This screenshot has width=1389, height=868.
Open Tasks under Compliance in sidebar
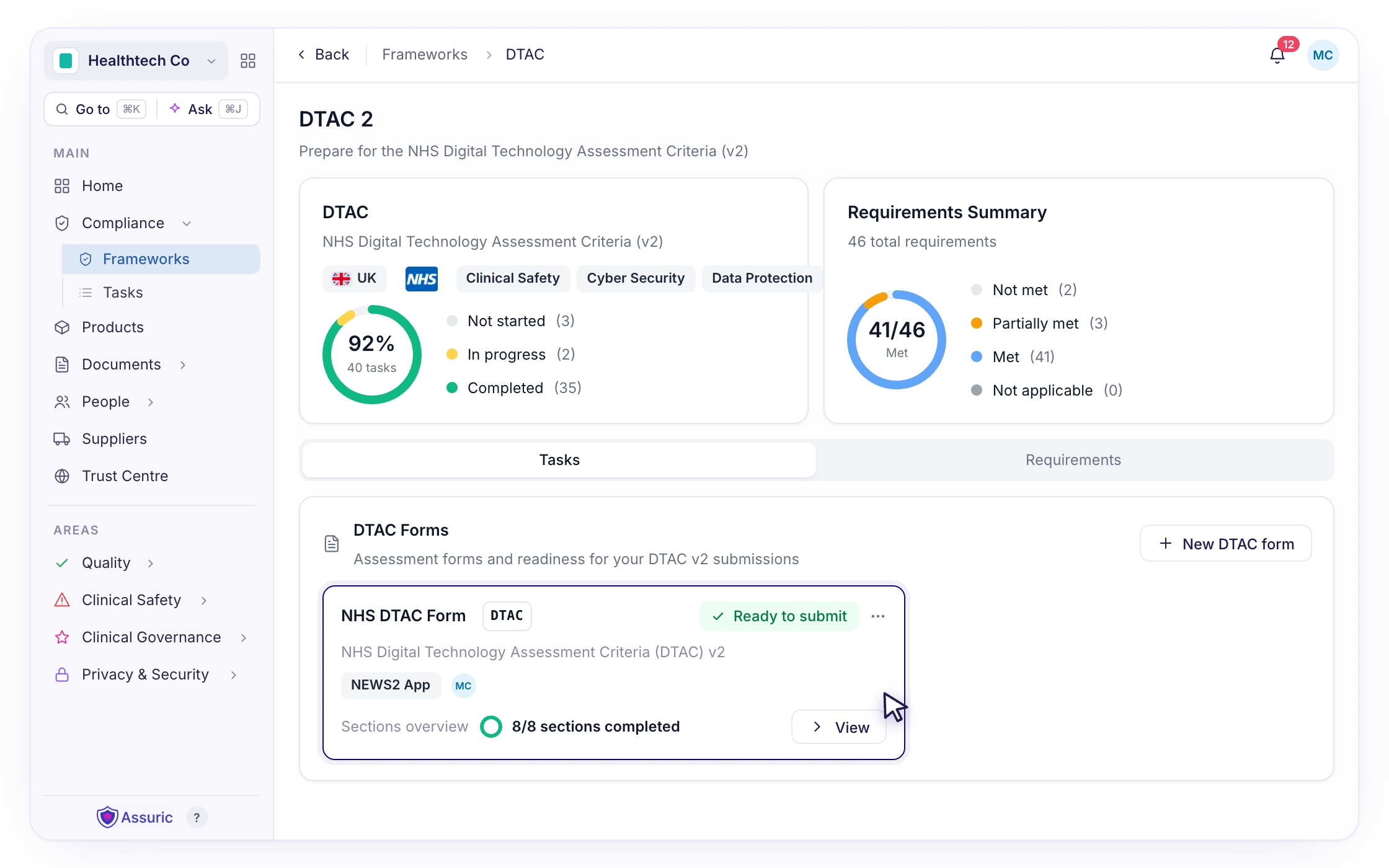pos(161,293)
